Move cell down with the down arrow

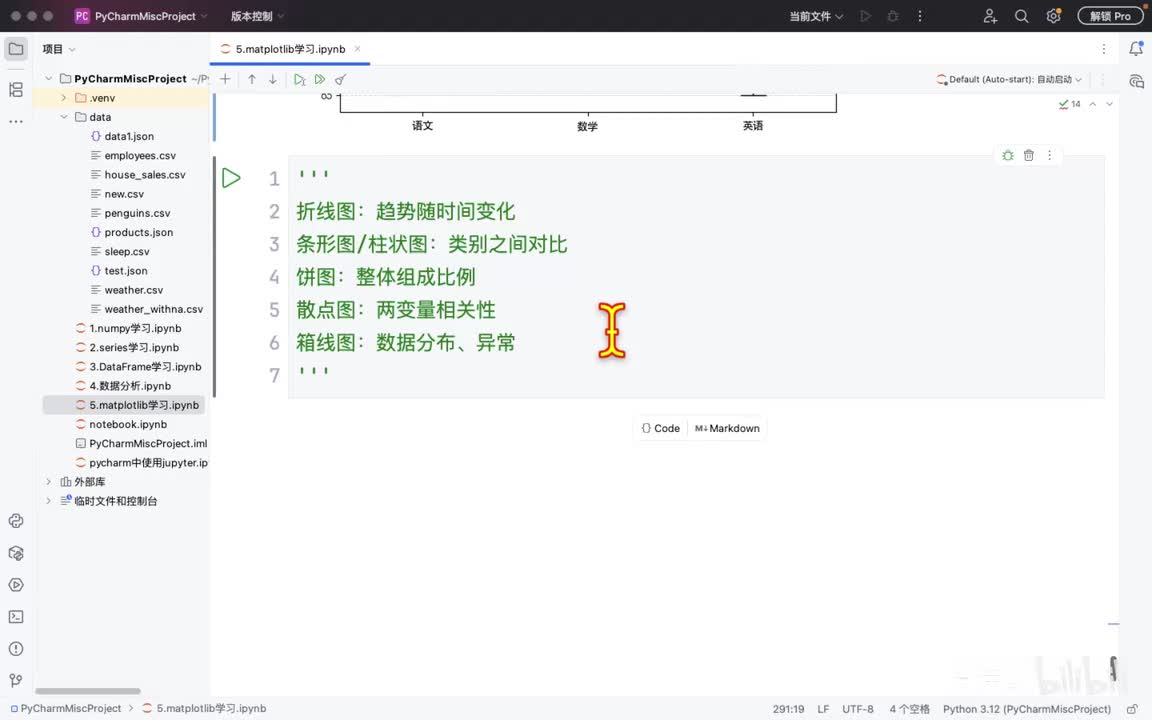273,79
